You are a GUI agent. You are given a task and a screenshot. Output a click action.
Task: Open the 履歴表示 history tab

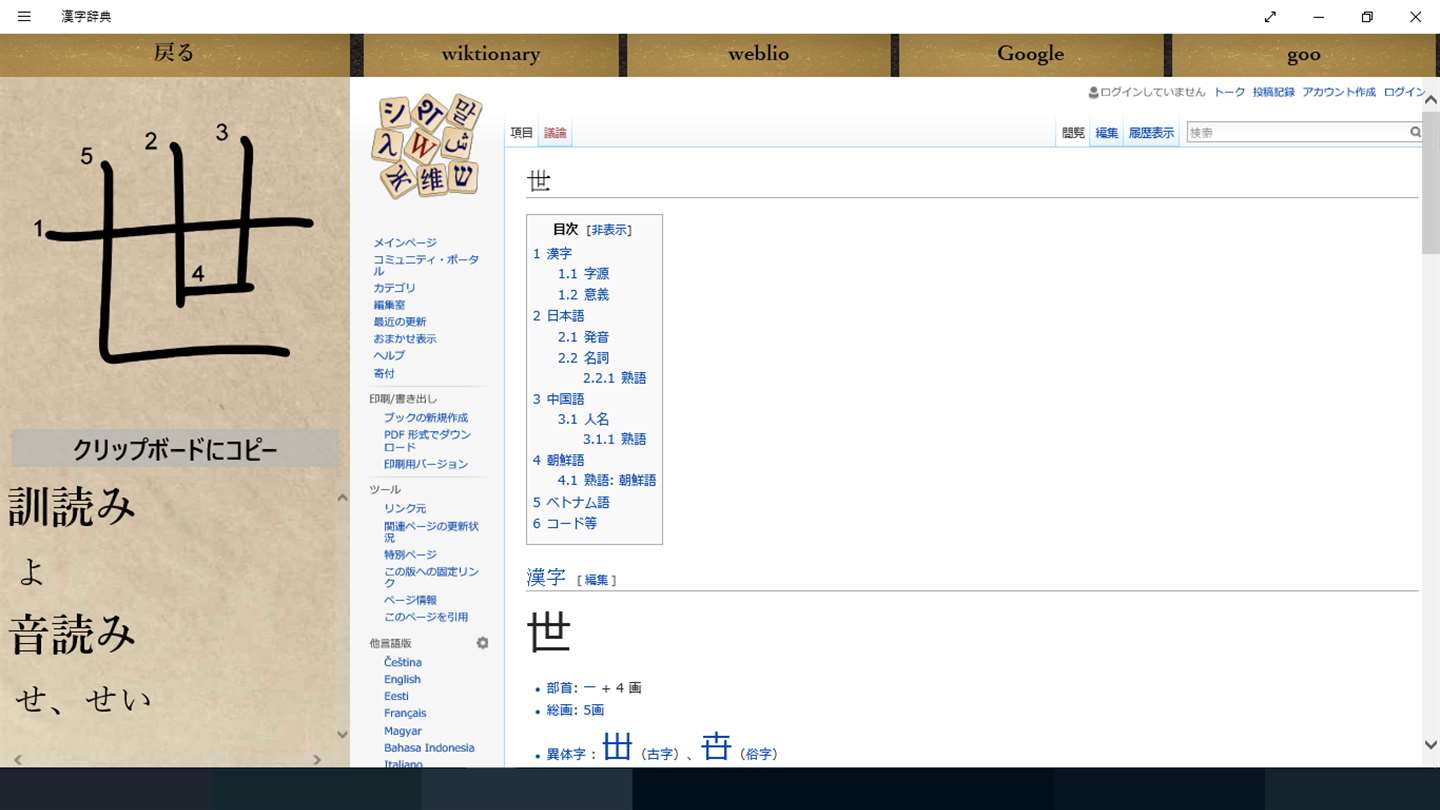1151,133
